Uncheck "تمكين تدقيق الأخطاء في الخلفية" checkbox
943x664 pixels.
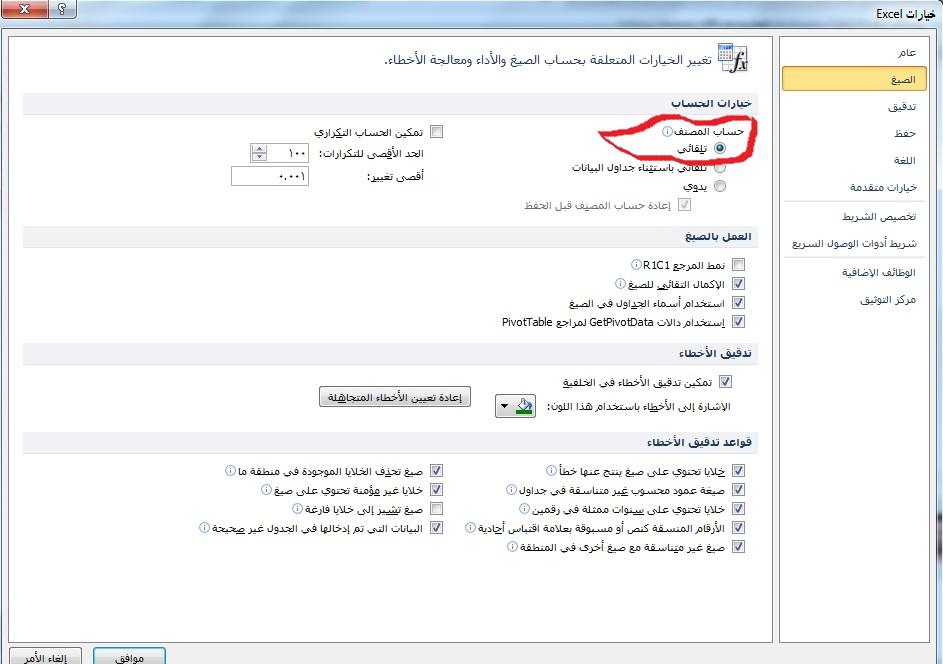(x=726, y=381)
